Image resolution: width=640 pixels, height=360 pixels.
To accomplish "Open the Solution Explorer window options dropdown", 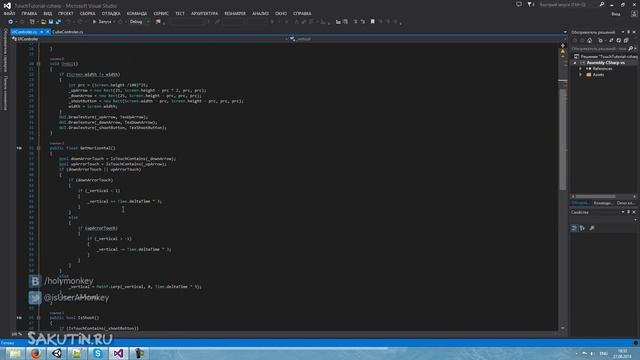I will point(622,32).
